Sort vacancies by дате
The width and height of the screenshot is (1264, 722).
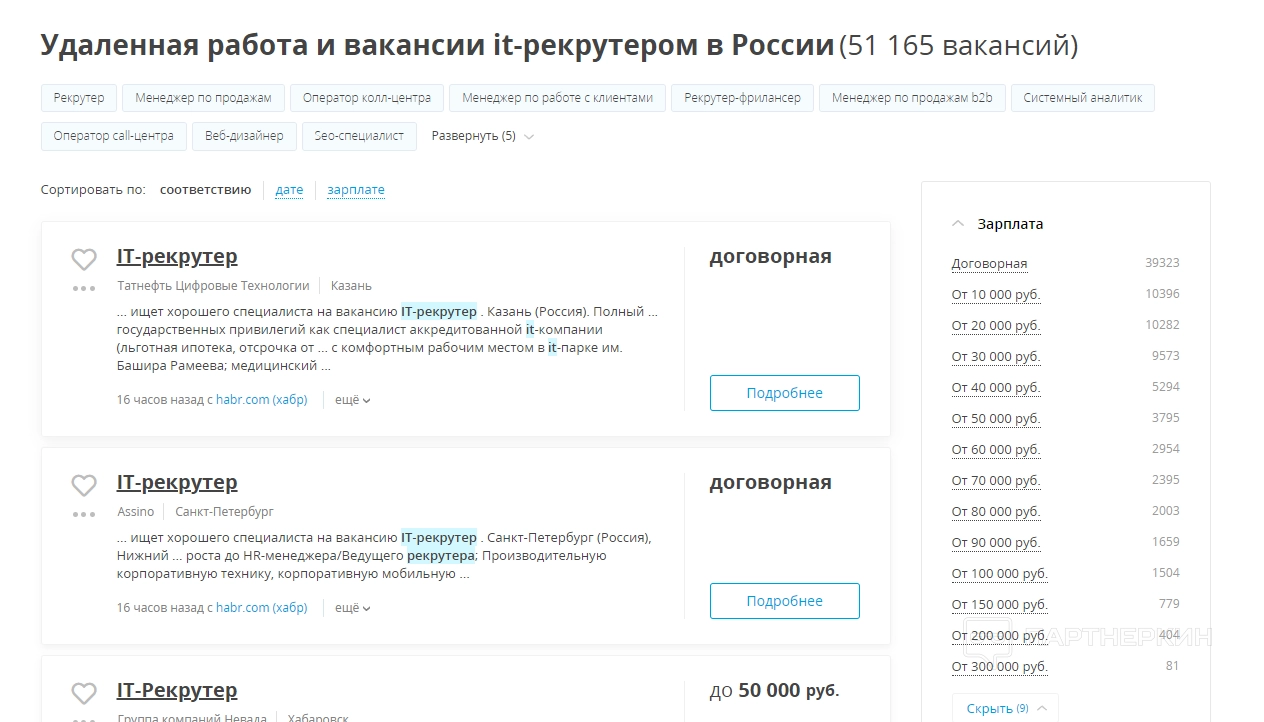point(289,190)
